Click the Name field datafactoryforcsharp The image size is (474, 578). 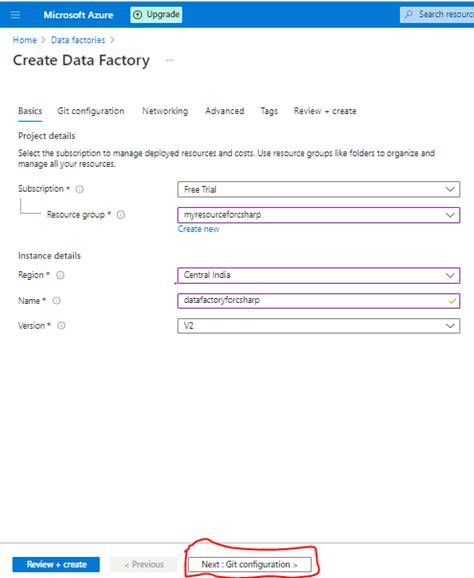pyautogui.click(x=318, y=300)
